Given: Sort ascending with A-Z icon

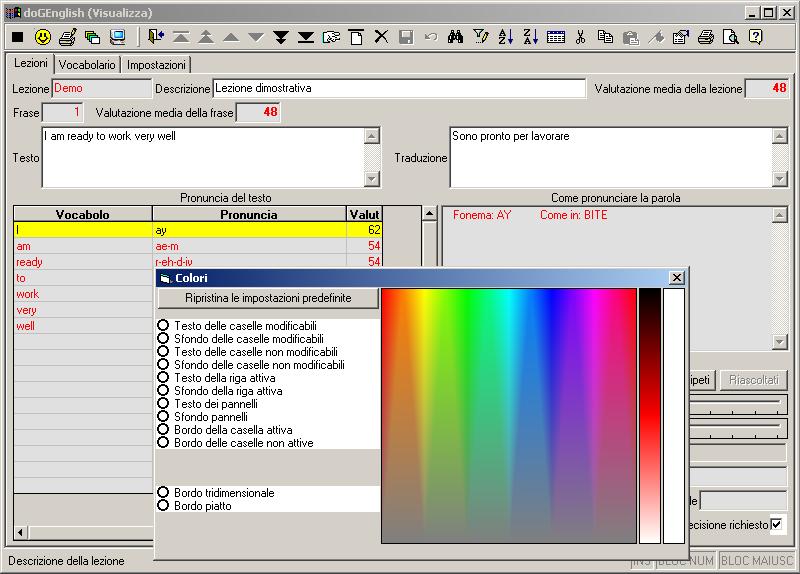Looking at the screenshot, I should (x=506, y=37).
